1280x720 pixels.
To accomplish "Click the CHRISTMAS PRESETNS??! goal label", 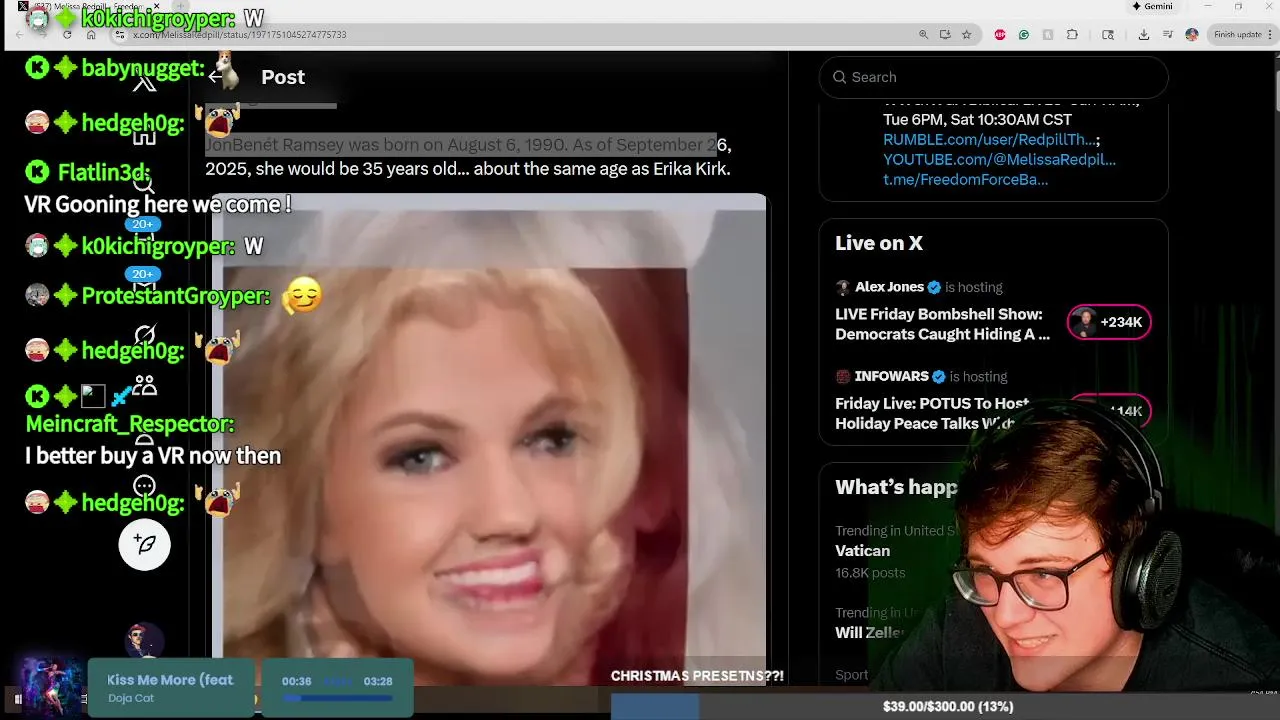I will click(697, 676).
